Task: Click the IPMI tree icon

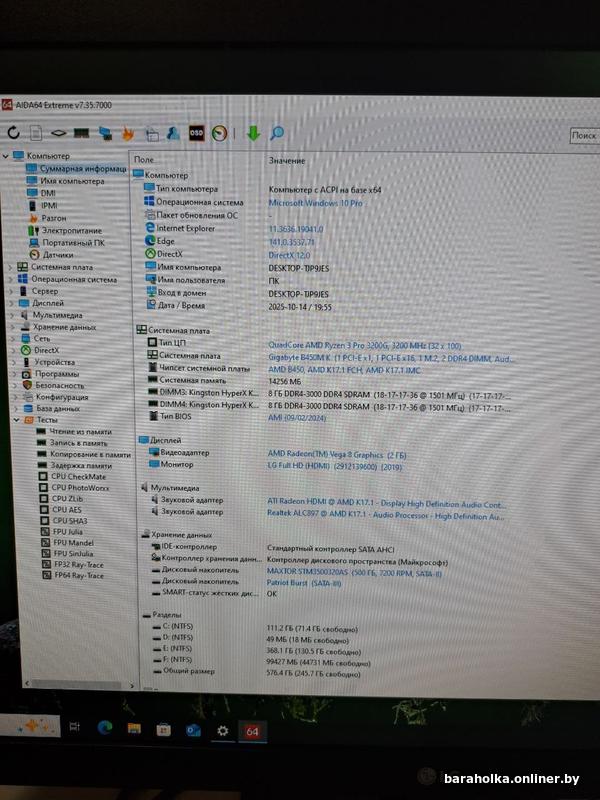Action: 33,206
